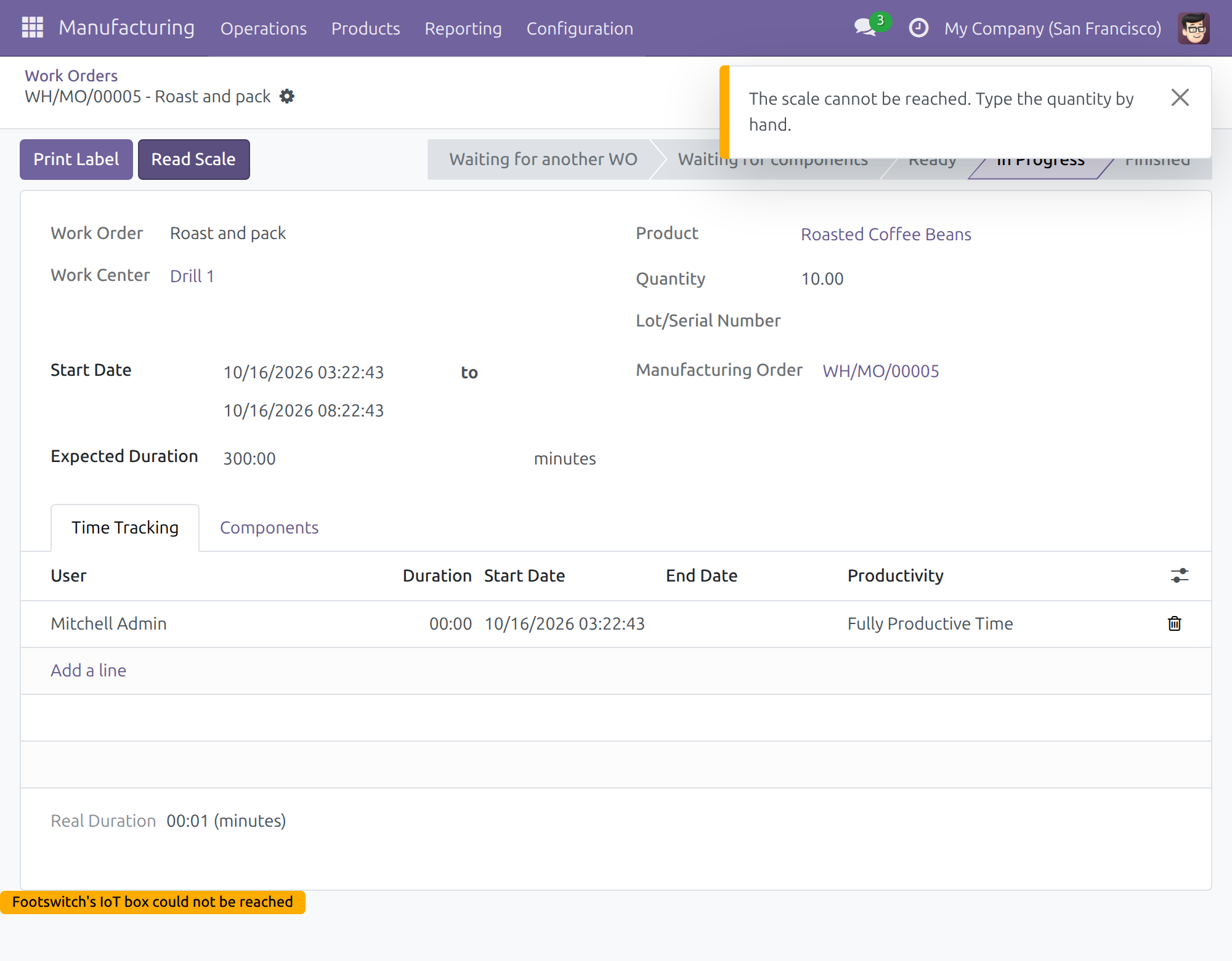The width and height of the screenshot is (1232, 961).
Task: Open the Roasted Coffee Beans product link
Action: coord(886,234)
